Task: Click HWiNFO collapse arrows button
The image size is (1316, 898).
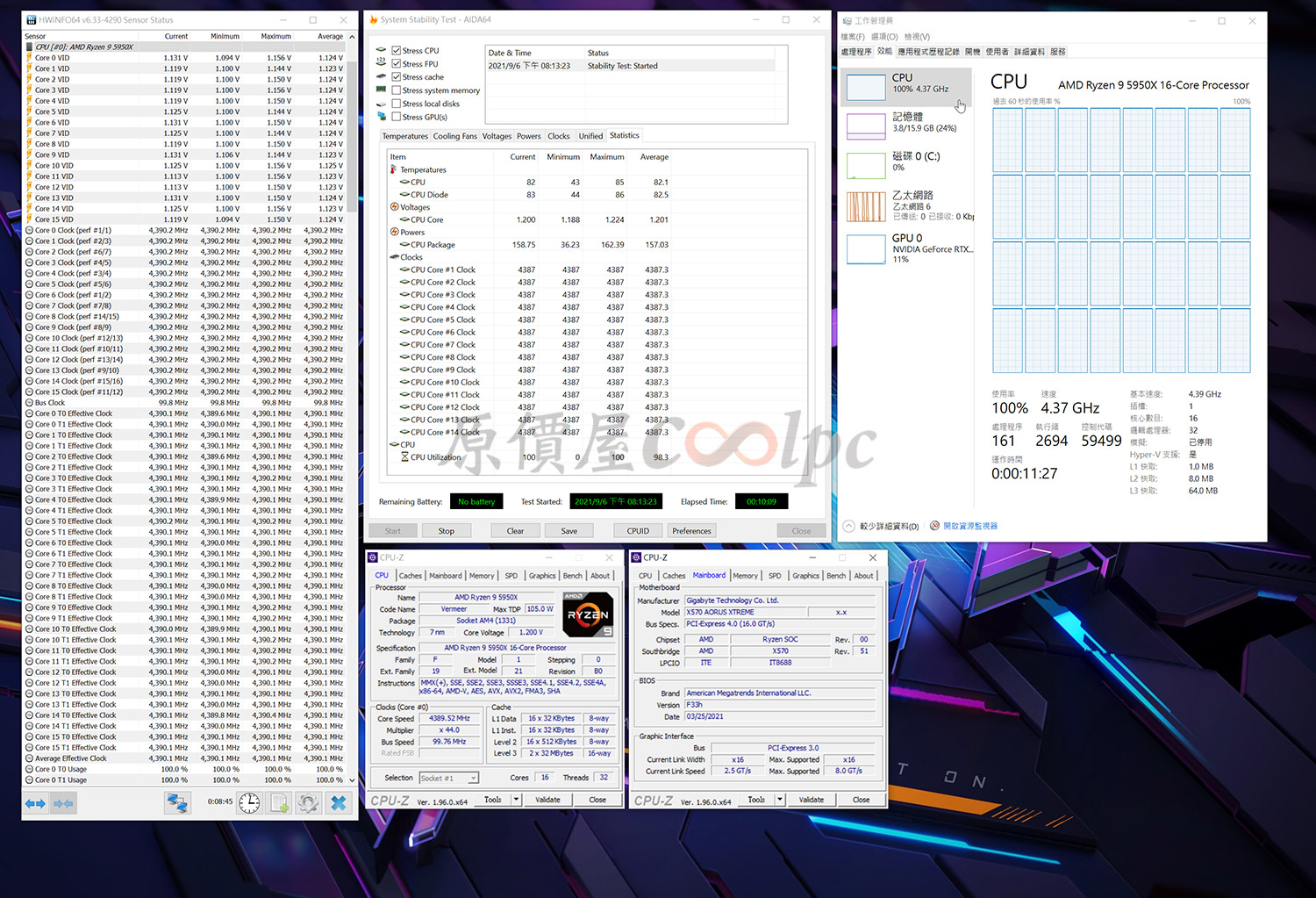Action: coord(63,802)
